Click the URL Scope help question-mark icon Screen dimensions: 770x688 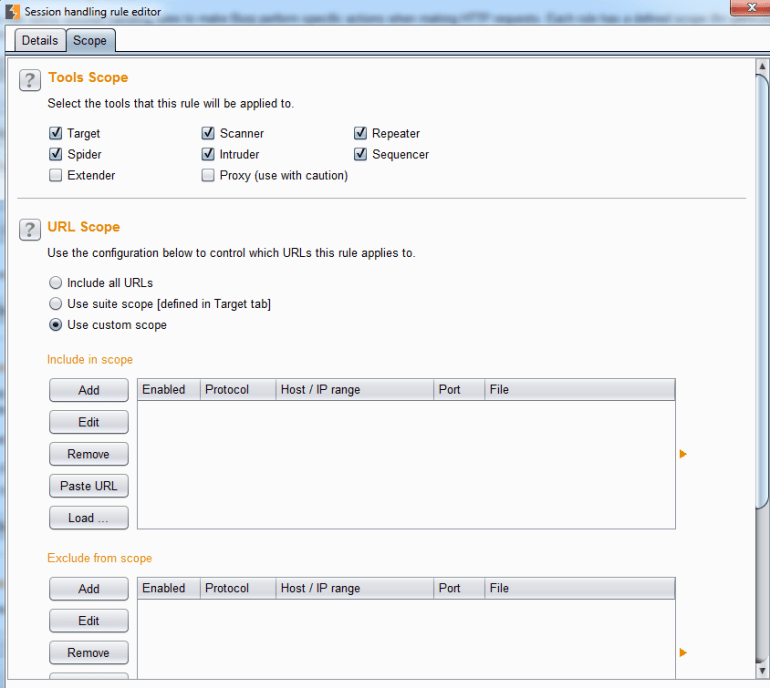pos(30,229)
